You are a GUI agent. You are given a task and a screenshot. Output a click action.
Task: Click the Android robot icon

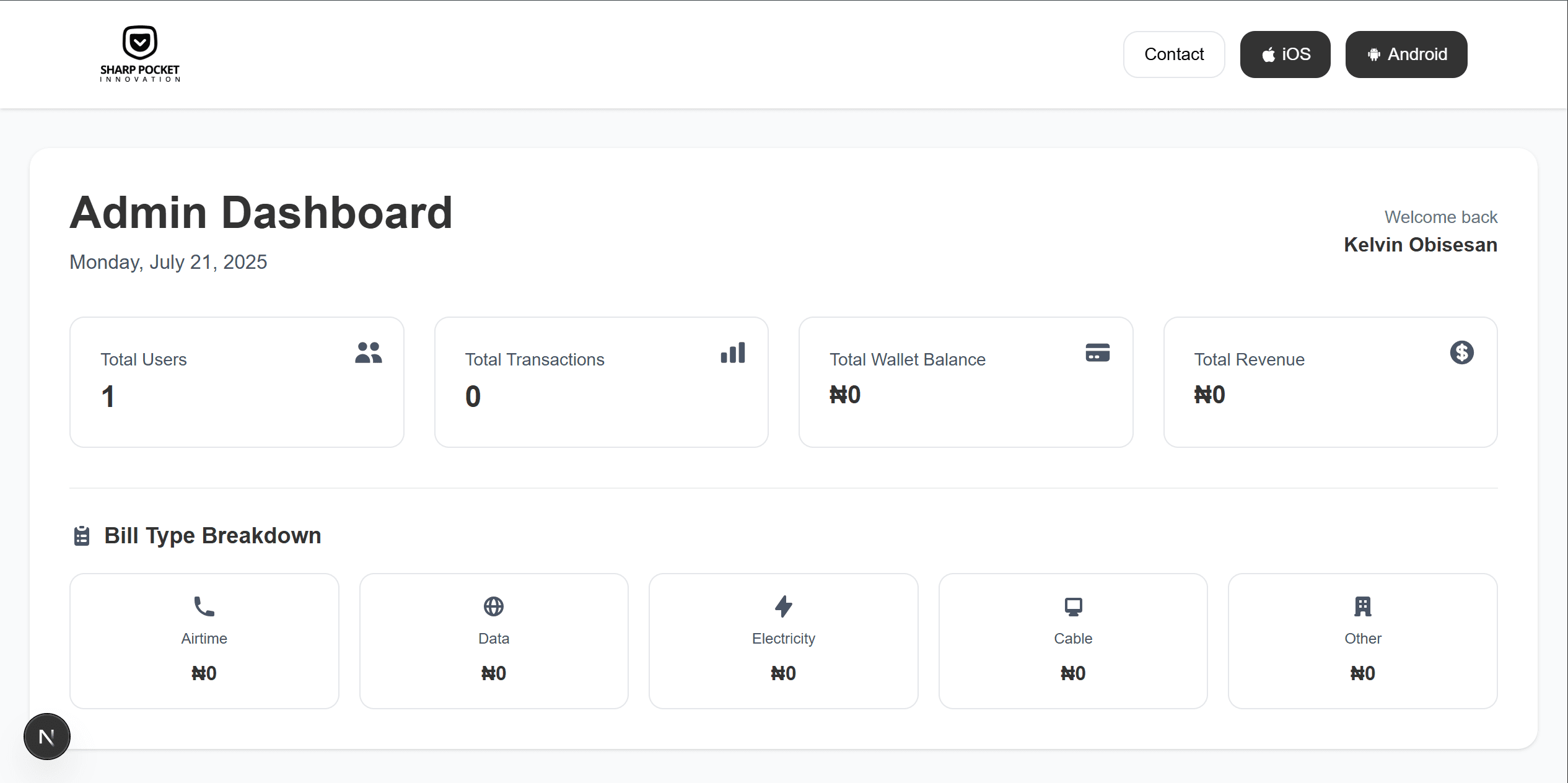pos(1375,54)
